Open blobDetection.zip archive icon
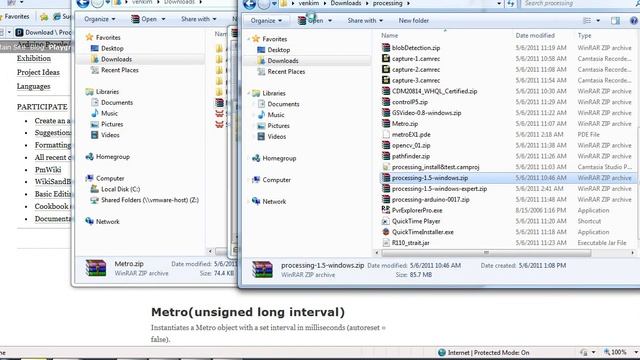The height and width of the screenshot is (360, 640). (x=386, y=47)
